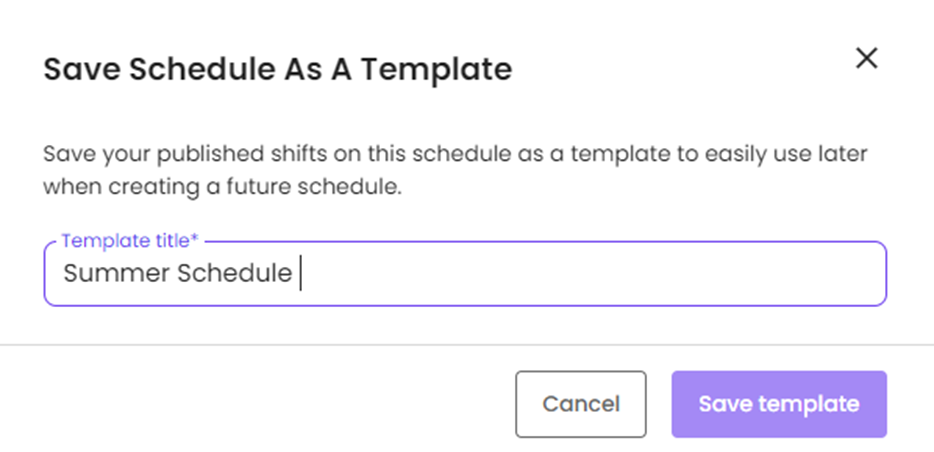
Task: Click the X icon beside the dialog heading
Action: (x=866, y=59)
